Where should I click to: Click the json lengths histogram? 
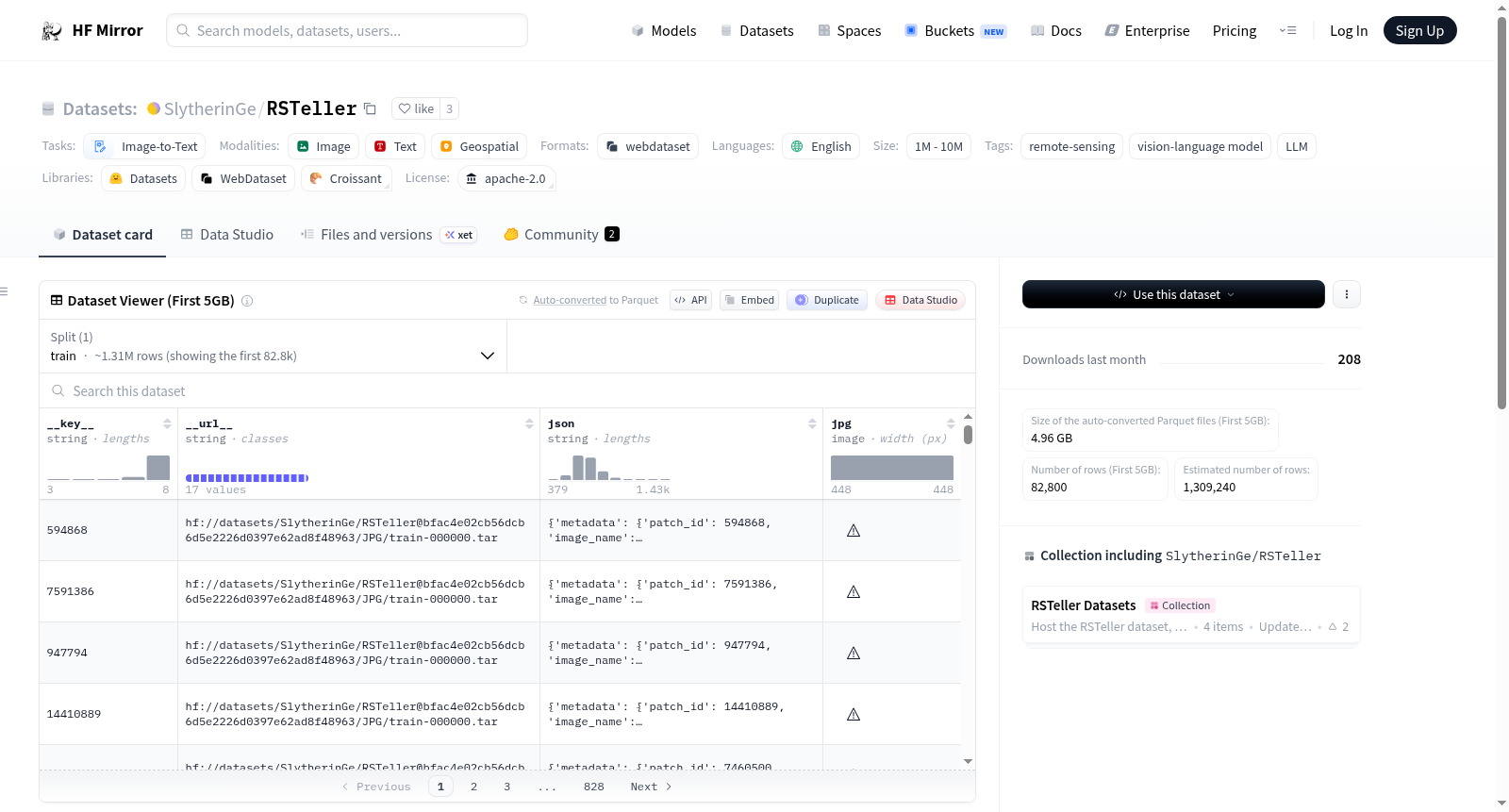pos(609,468)
